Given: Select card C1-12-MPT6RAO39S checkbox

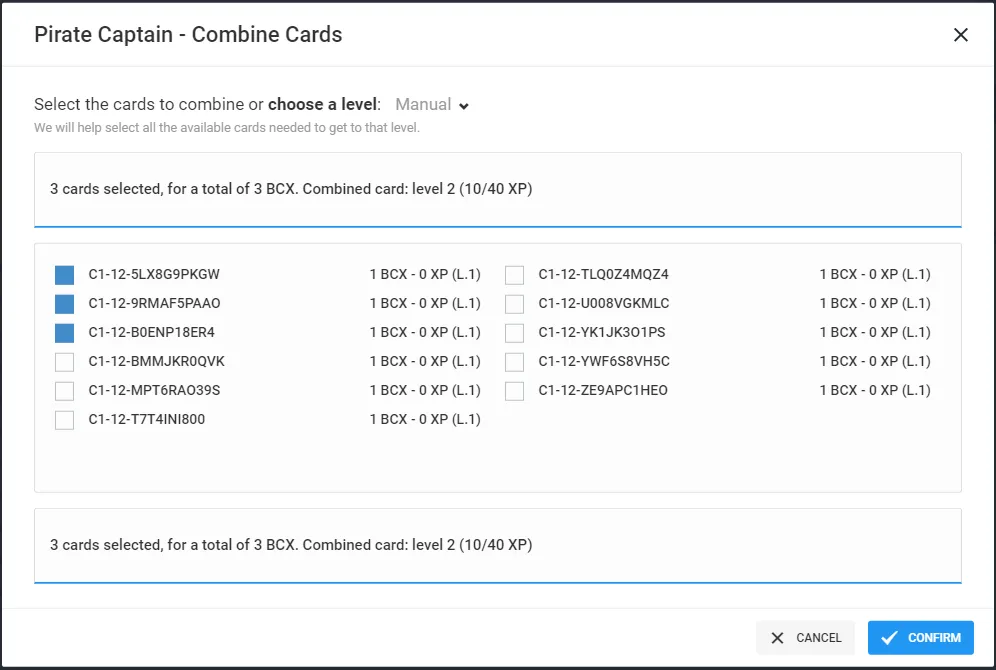Looking at the screenshot, I should pyautogui.click(x=64, y=391).
